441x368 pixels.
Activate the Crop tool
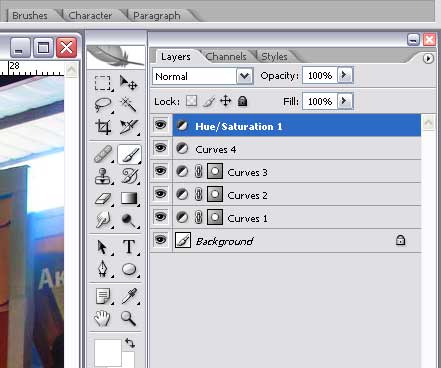point(103,127)
